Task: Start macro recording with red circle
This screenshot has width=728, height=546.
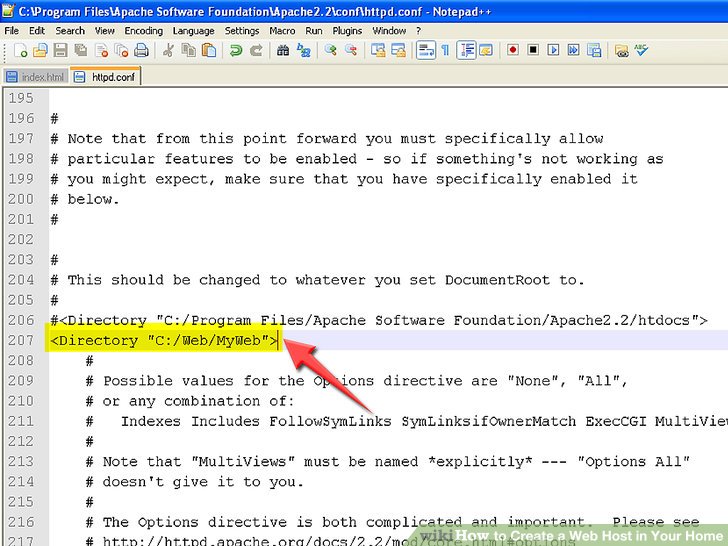Action: (513, 50)
